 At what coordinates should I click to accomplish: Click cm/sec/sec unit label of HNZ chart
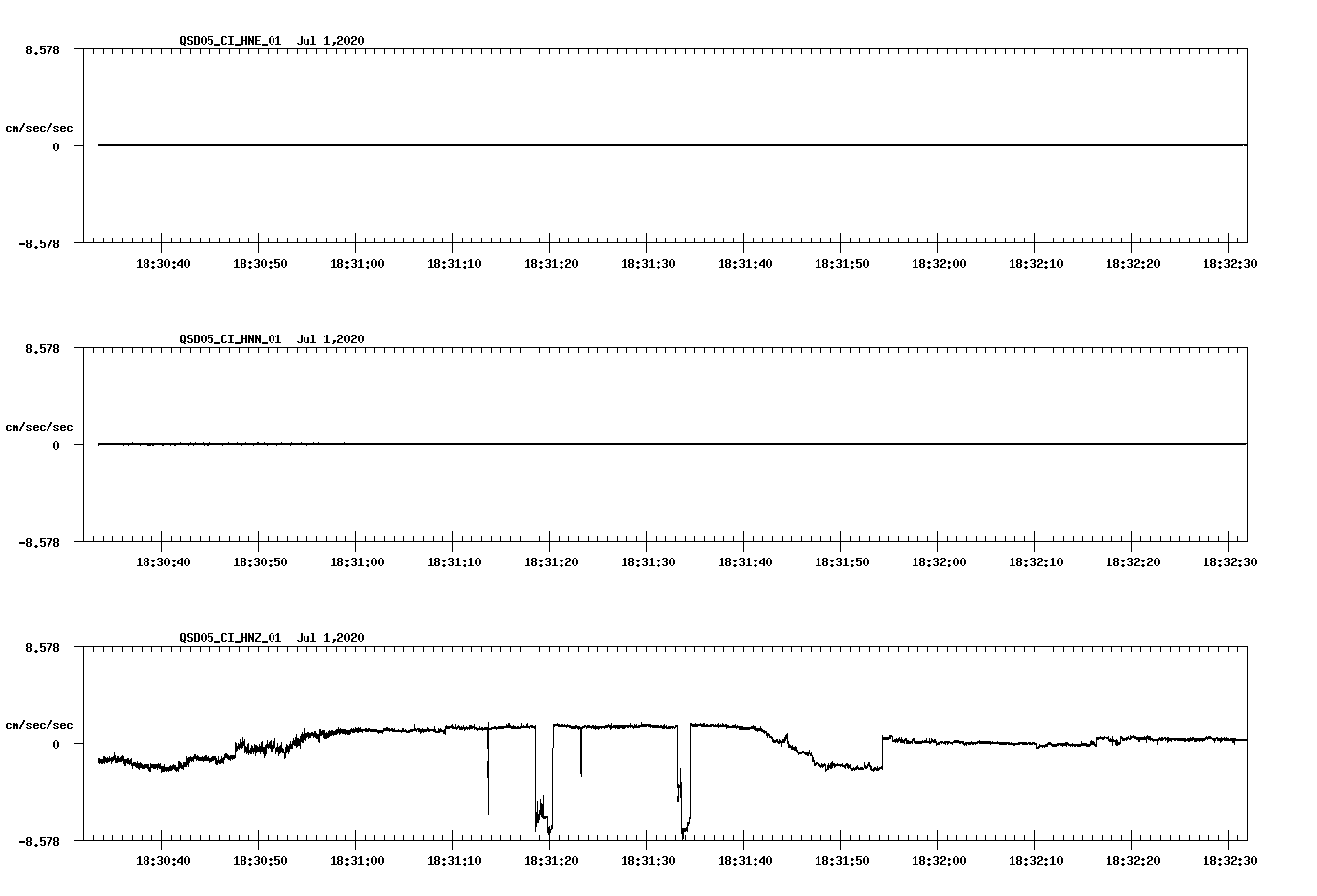[39, 725]
